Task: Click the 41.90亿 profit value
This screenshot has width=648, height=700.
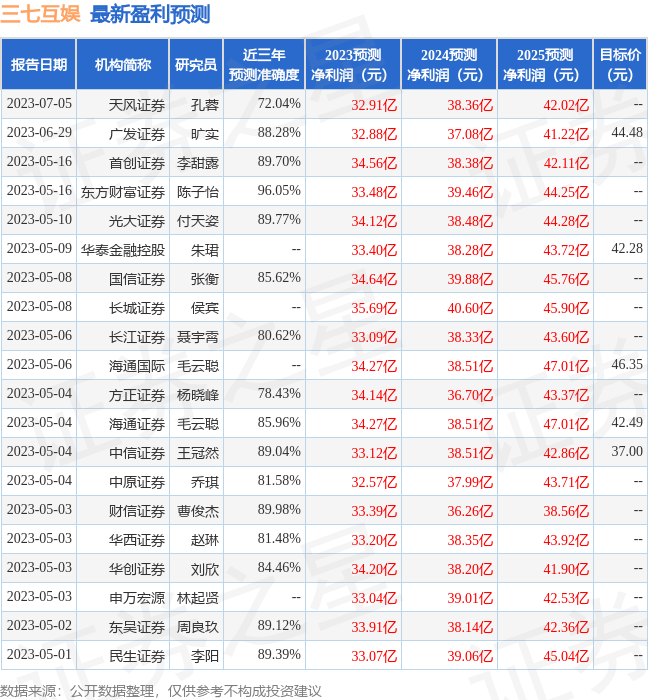Action: pyautogui.click(x=566, y=569)
